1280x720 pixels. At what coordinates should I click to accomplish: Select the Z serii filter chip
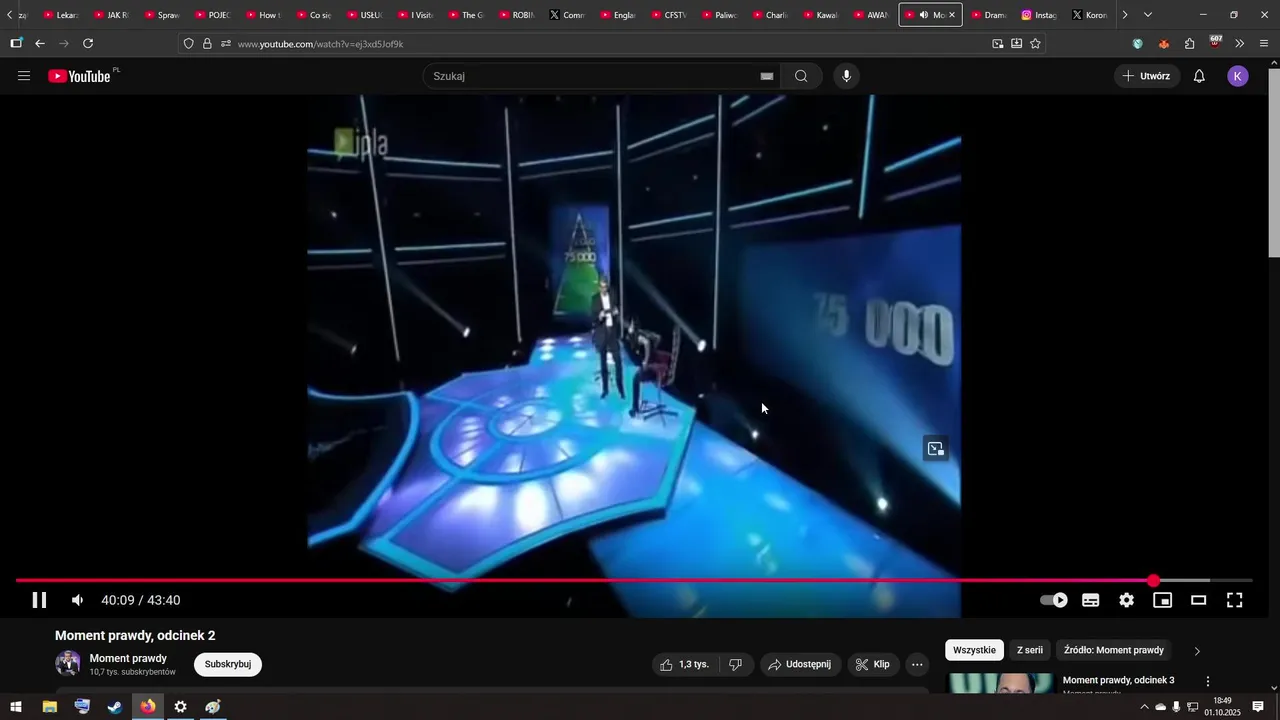click(1030, 650)
